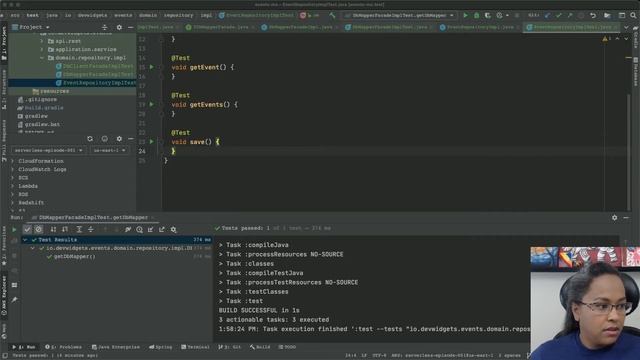Hide the Project panel with the minus icon
640x360 pixels.
[130, 27]
